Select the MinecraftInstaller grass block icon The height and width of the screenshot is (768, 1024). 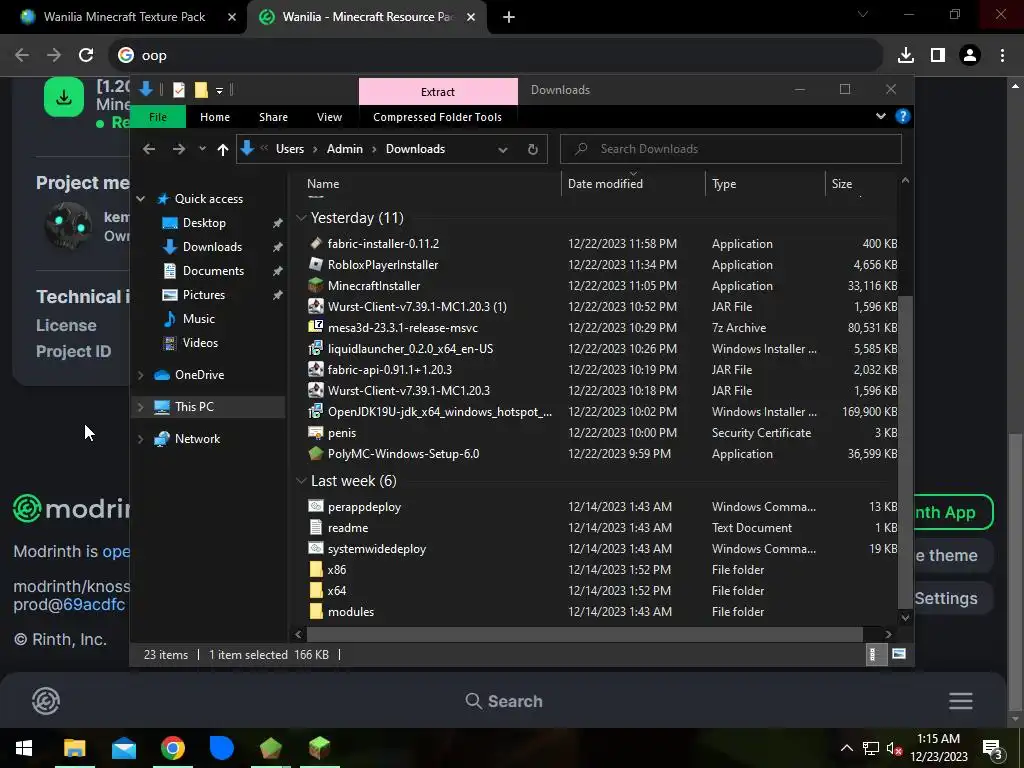(x=316, y=285)
